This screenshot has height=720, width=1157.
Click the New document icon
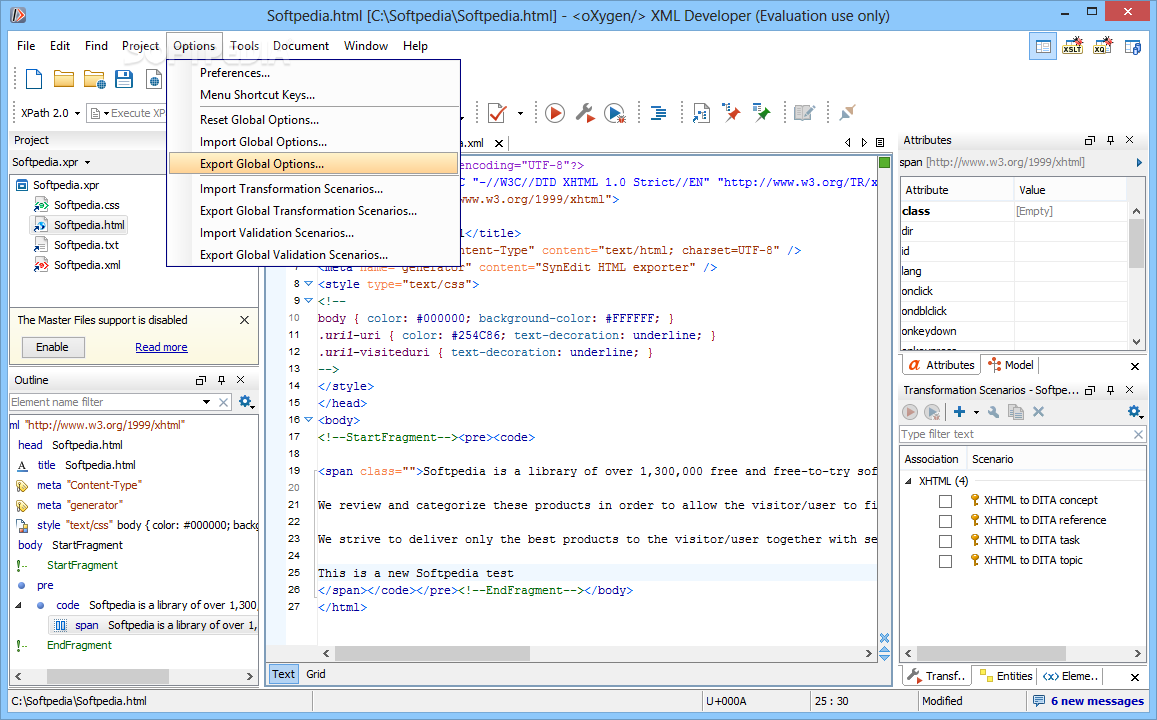[x=34, y=79]
